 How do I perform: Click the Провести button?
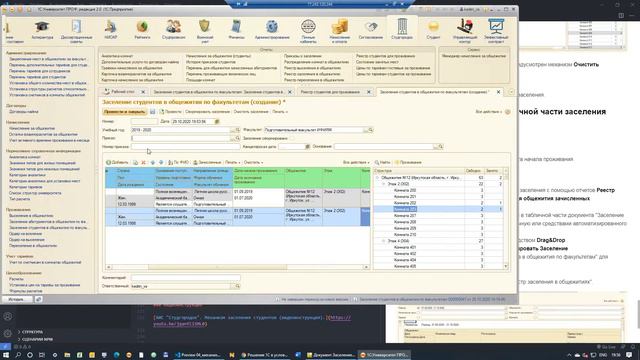pyautogui.click(x=170, y=111)
